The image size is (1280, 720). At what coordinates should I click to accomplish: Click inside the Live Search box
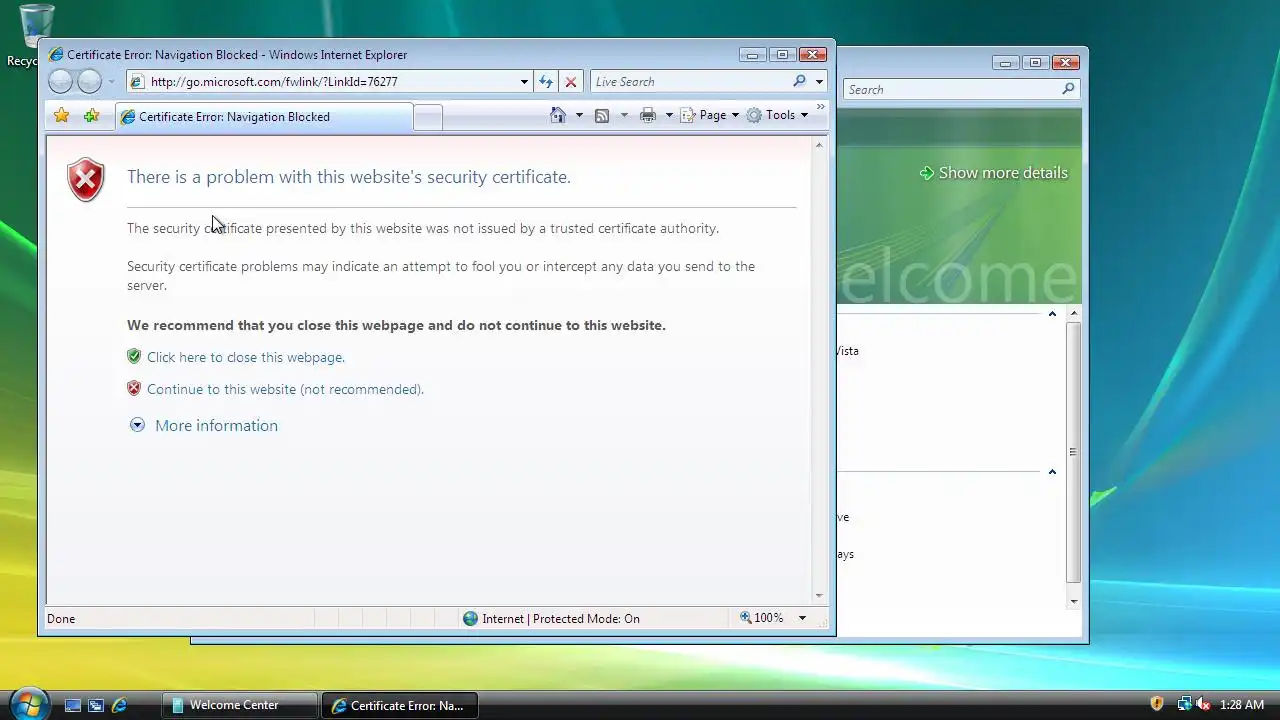[x=690, y=82]
